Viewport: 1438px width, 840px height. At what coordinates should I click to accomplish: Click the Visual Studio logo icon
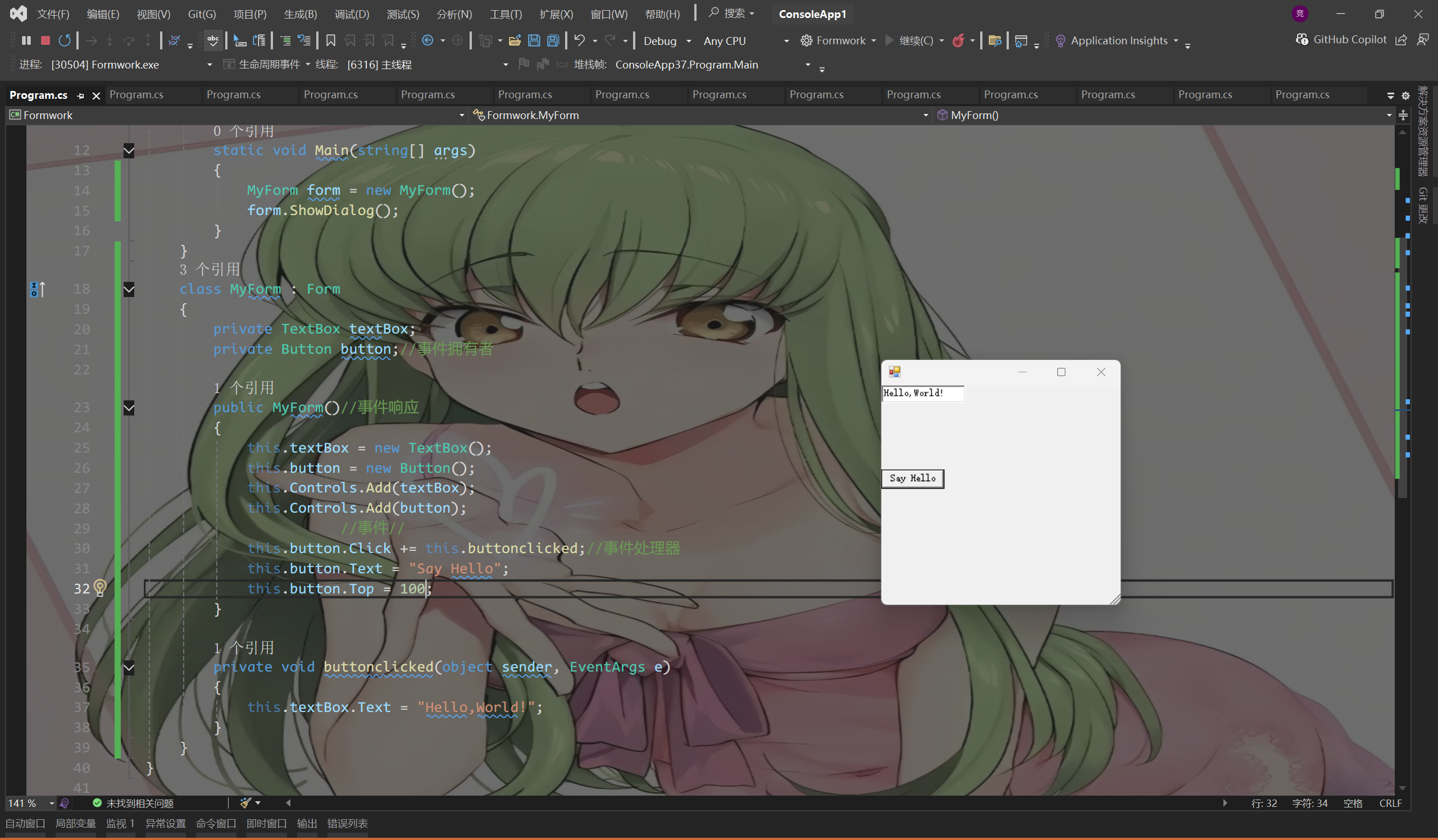pos(19,13)
